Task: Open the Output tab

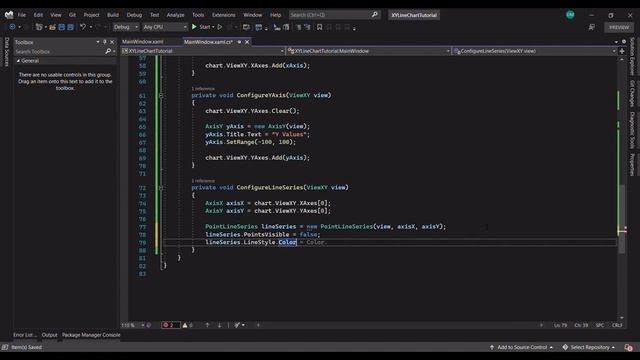Action: point(49,335)
